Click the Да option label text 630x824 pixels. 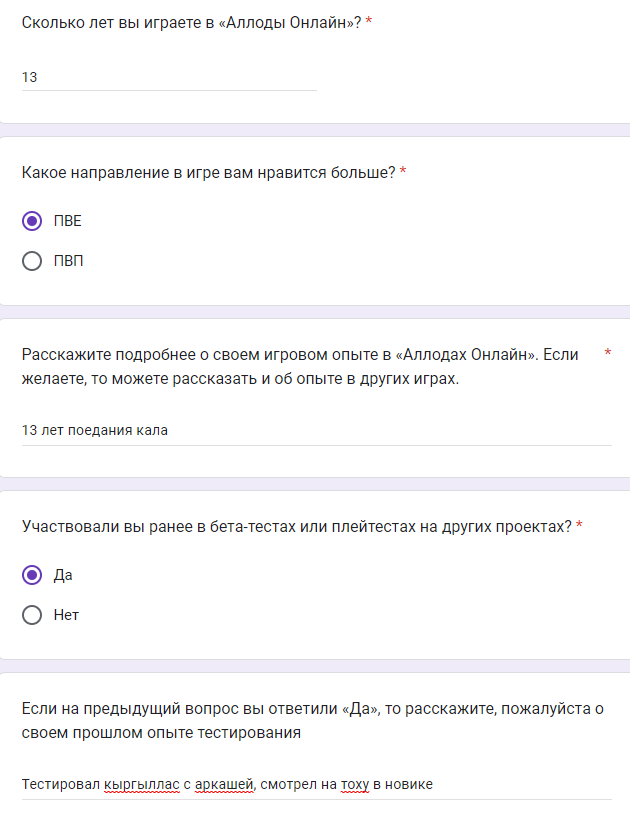(63, 575)
